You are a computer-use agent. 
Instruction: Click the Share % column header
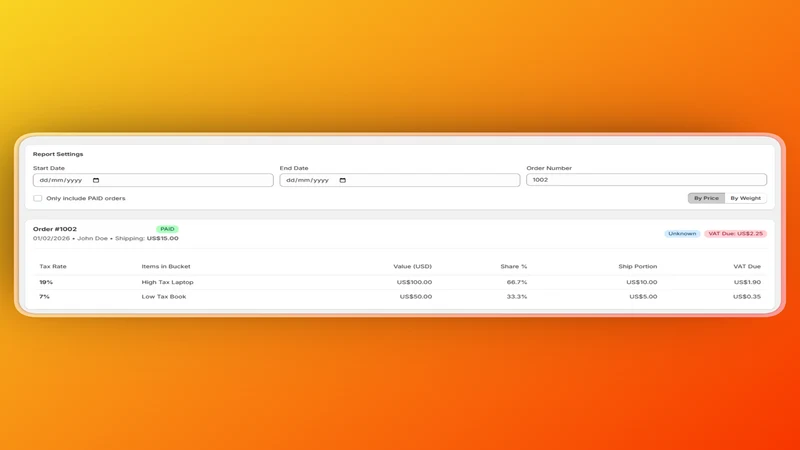514,266
